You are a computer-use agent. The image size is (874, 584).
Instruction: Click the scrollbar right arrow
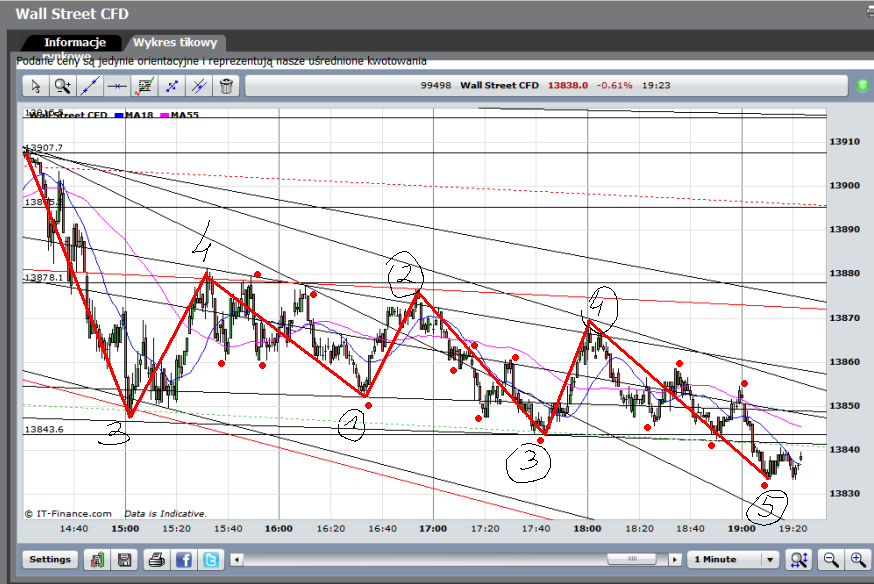675,559
